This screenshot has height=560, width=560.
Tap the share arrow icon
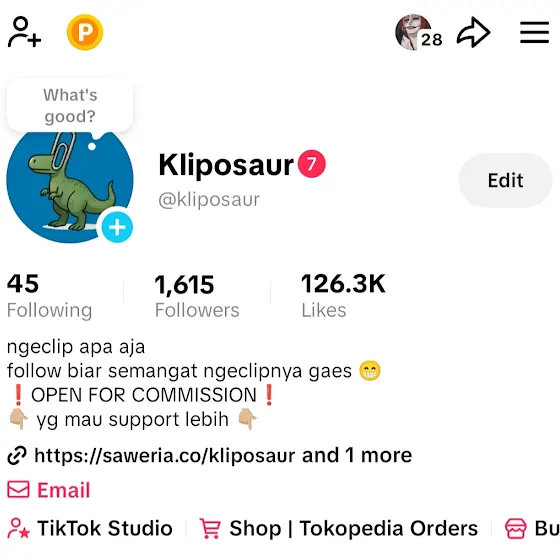tap(474, 32)
